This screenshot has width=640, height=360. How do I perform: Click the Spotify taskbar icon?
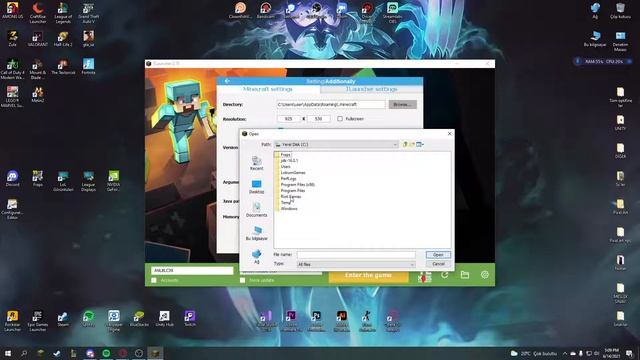[x=106, y=353]
